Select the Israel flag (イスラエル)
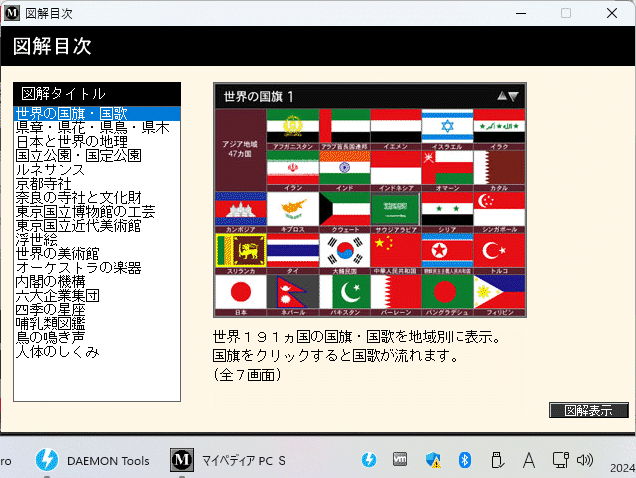Viewport: 636px width, 478px height. 446,125
